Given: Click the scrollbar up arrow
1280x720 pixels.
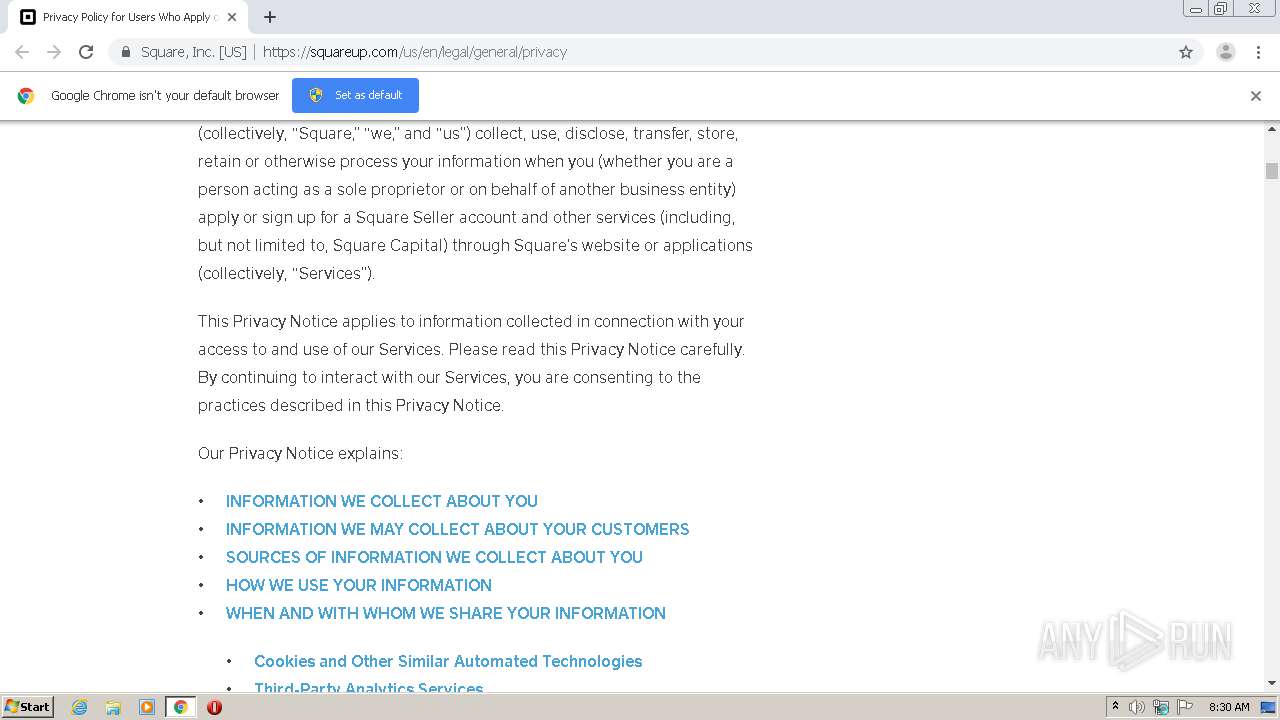Looking at the screenshot, I should click(x=1272, y=129).
